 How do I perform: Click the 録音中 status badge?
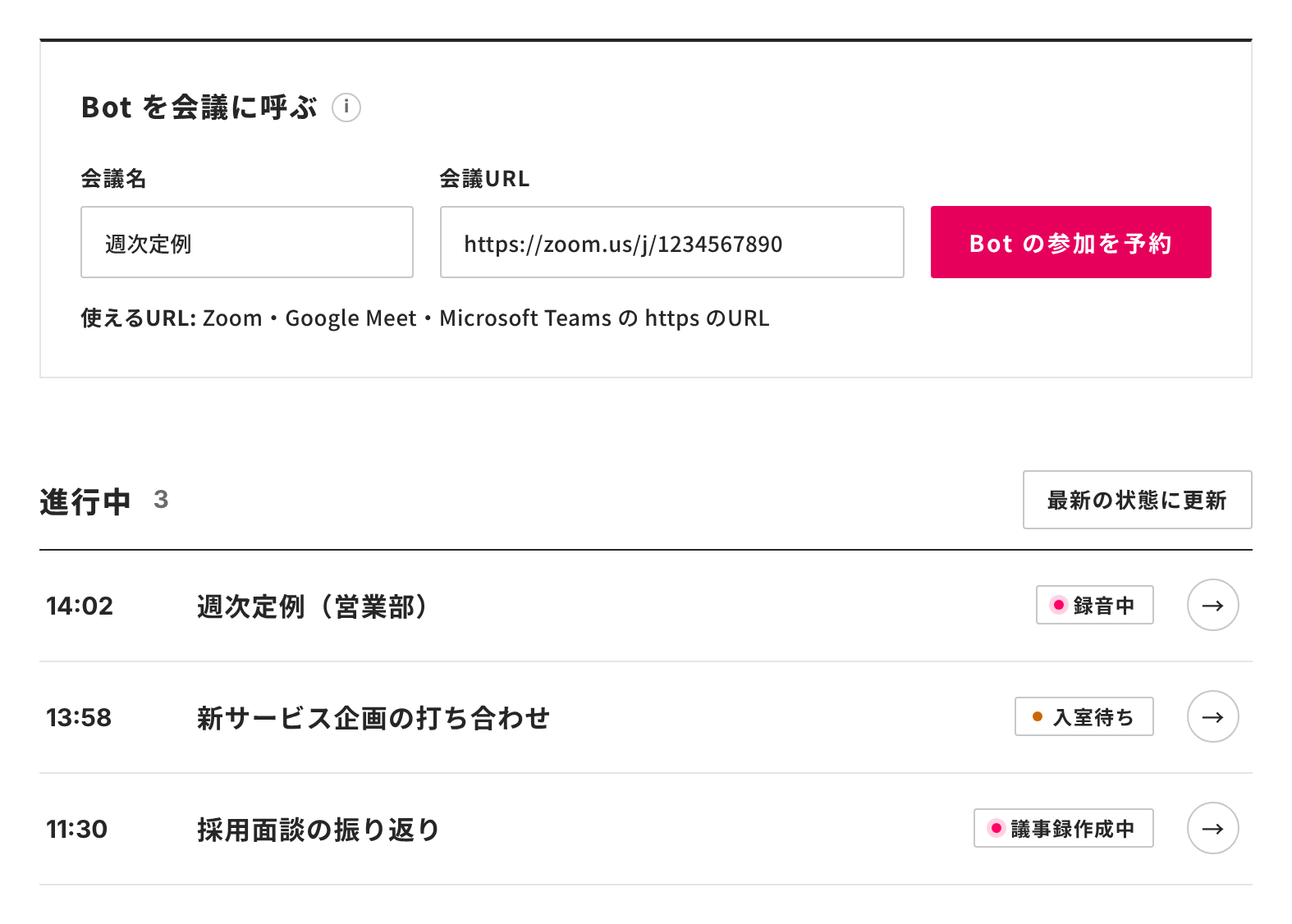click(x=1094, y=605)
